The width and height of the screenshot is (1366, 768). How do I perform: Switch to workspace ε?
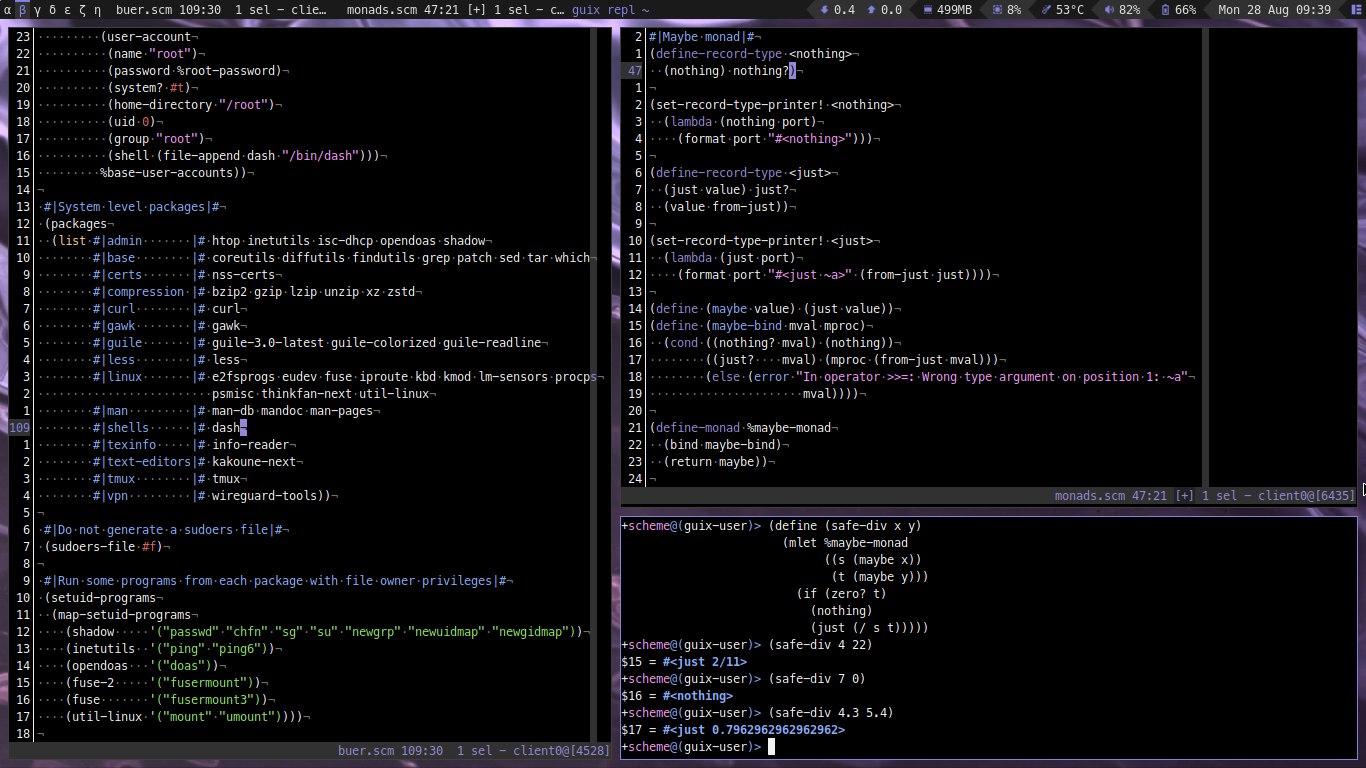67,9
